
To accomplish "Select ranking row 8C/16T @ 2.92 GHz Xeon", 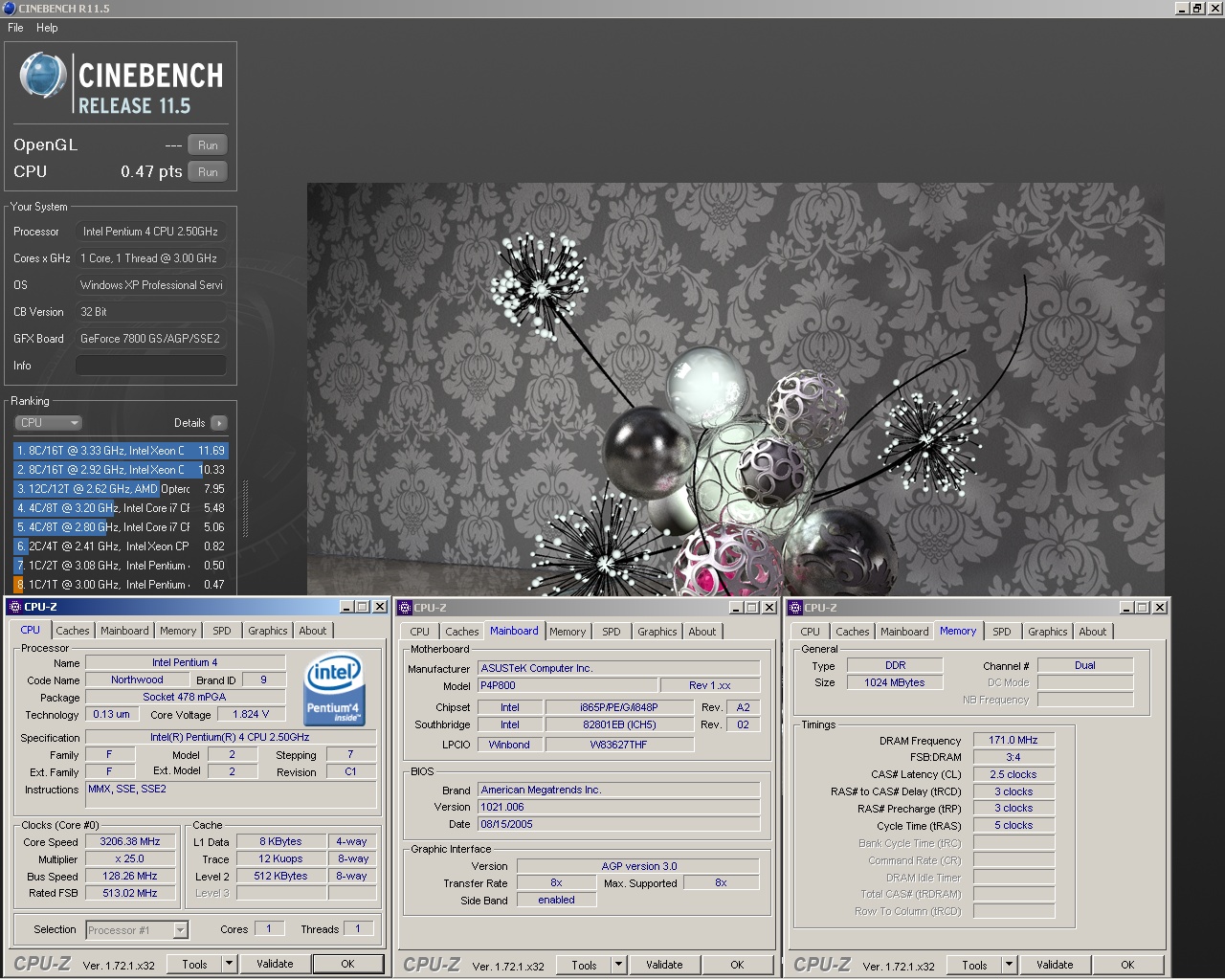I will (121, 470).
